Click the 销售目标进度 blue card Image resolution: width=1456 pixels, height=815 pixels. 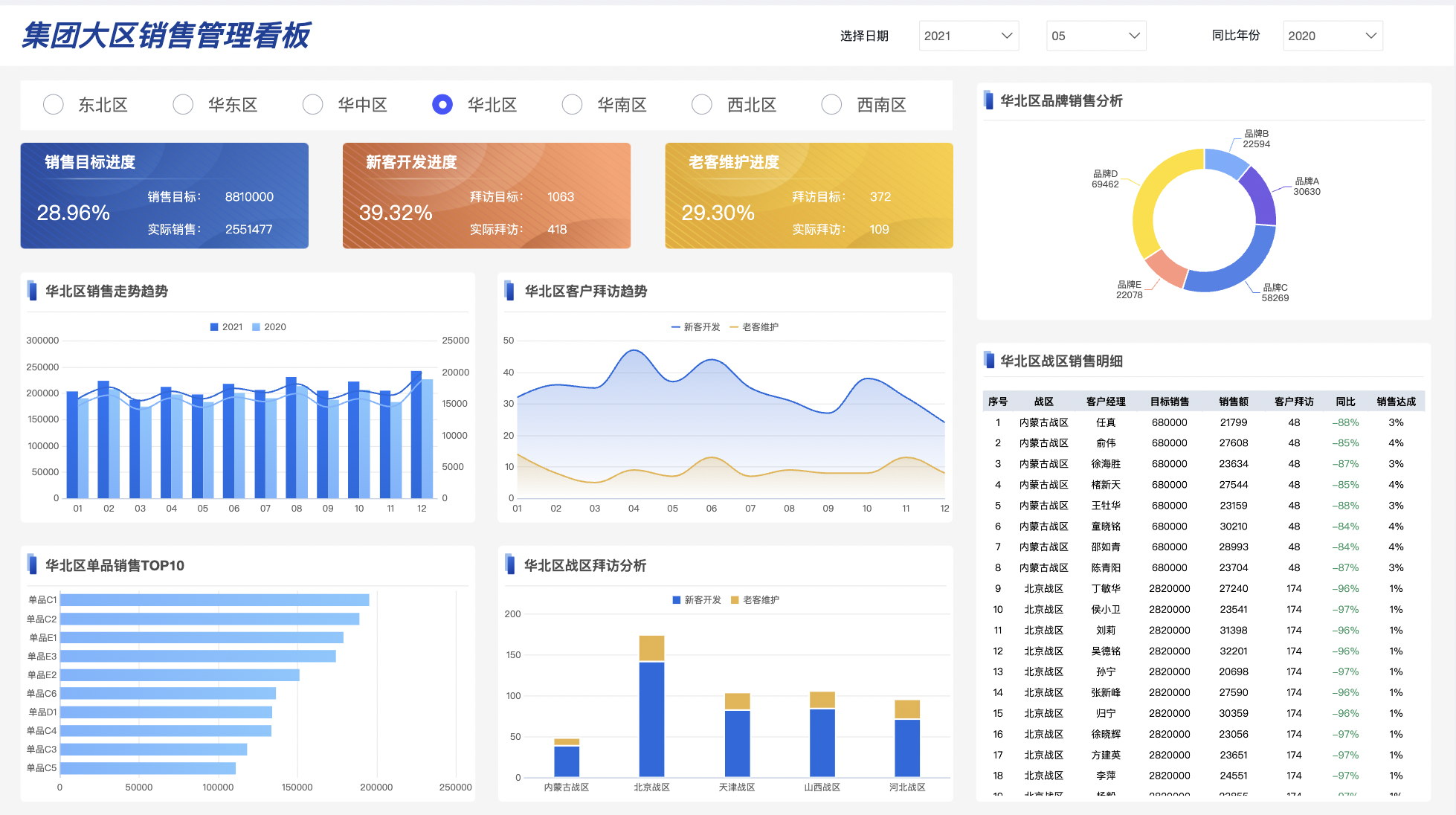164,196
